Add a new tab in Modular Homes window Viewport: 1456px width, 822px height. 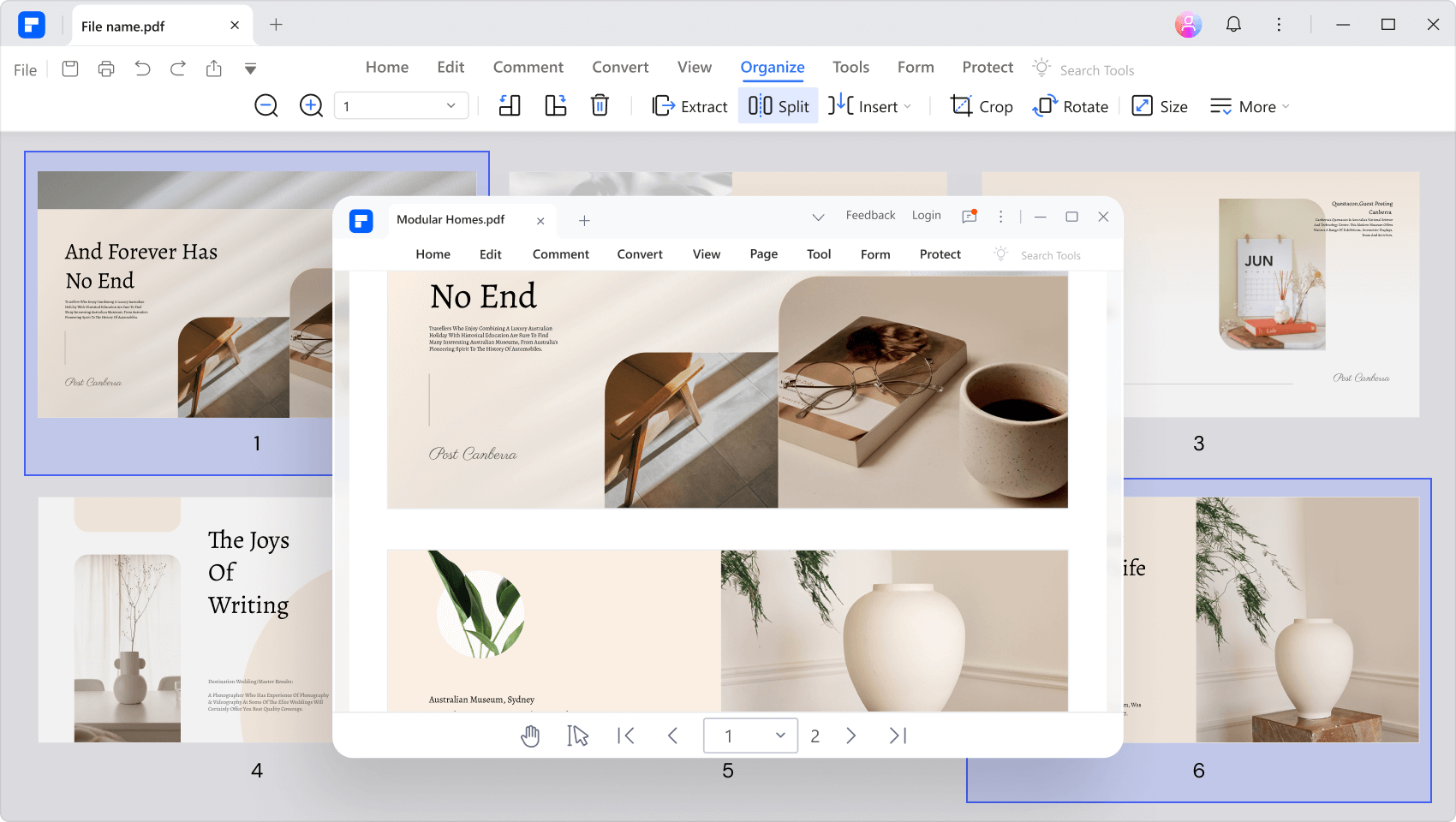point(584,221)
